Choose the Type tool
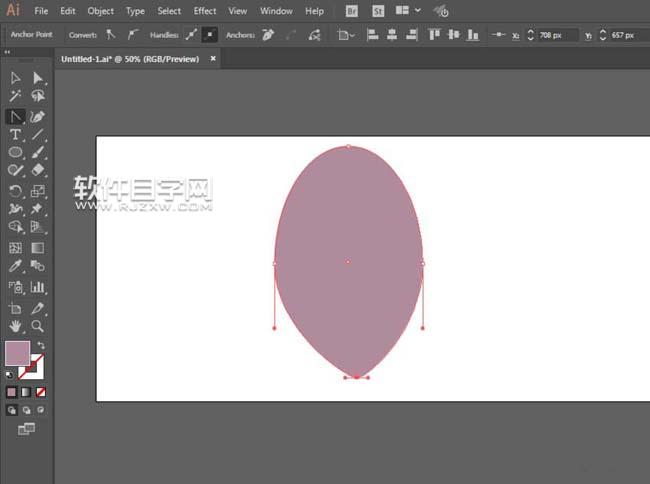Image resolution: width=650 pixels, height=484 pixels. [x=16, y=135]
